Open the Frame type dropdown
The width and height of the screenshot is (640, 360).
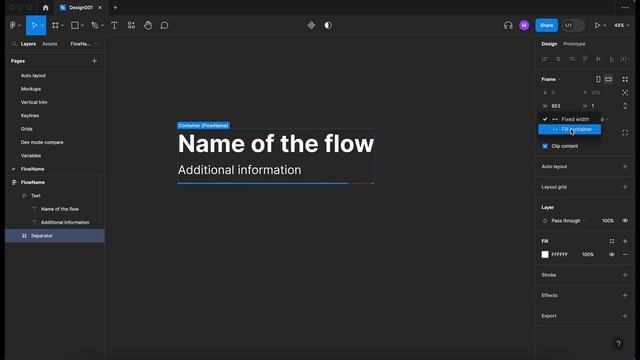coord(551,79)
